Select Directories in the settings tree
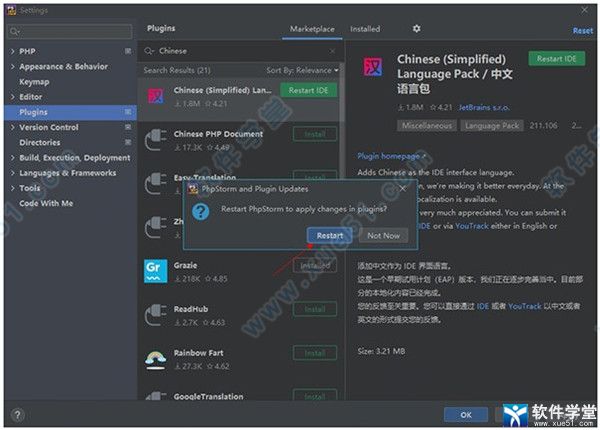 click(x=40, y=143)
